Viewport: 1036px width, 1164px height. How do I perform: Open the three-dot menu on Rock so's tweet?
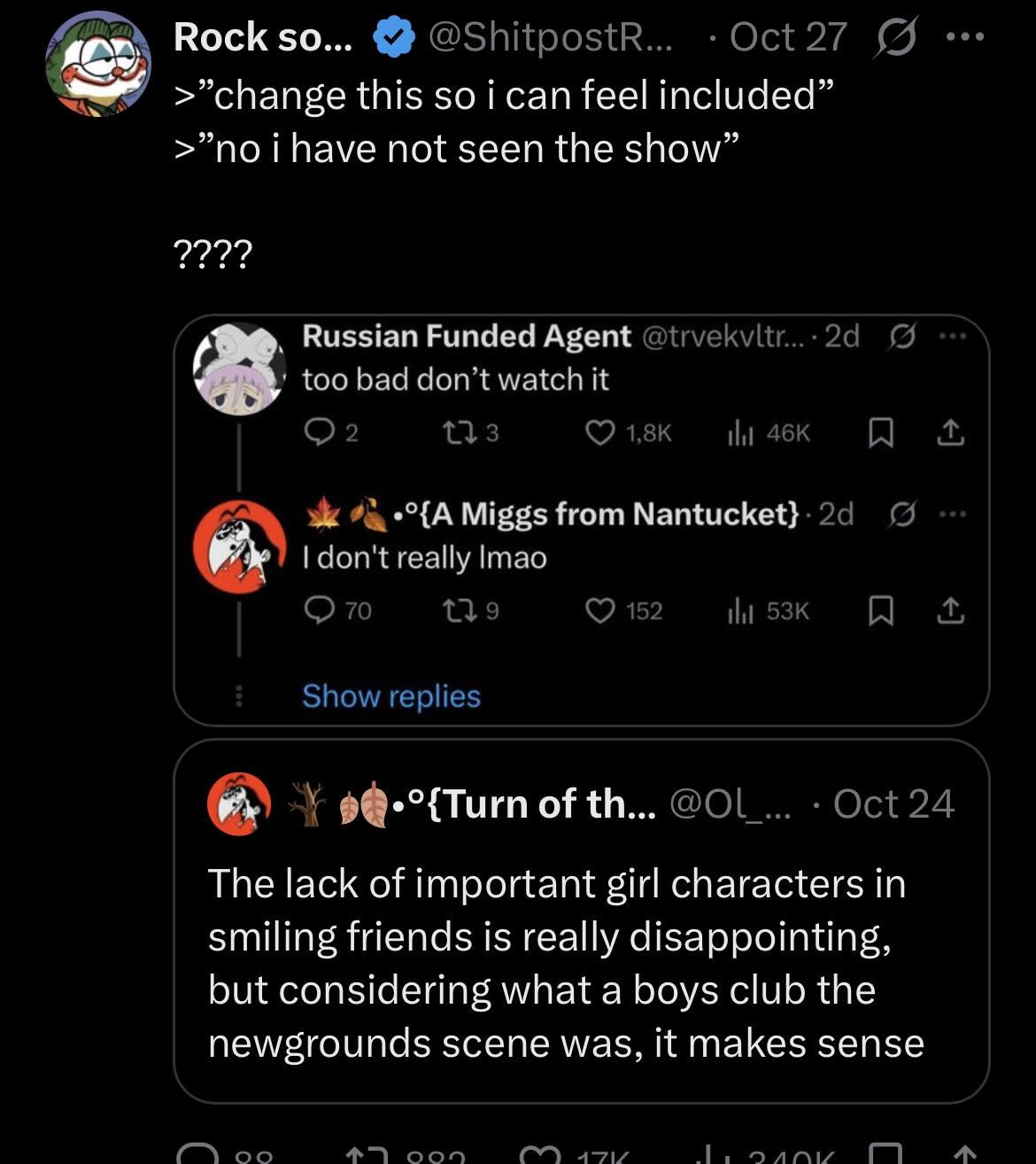point(967,37)
